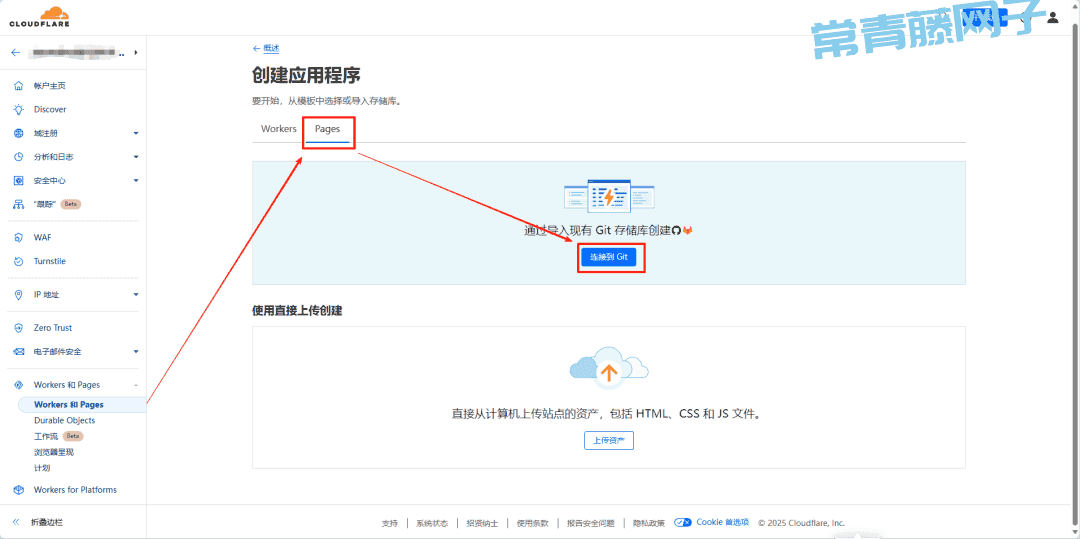
Task: Open Workers for Platforms menu item
Action: coord(73,490)
